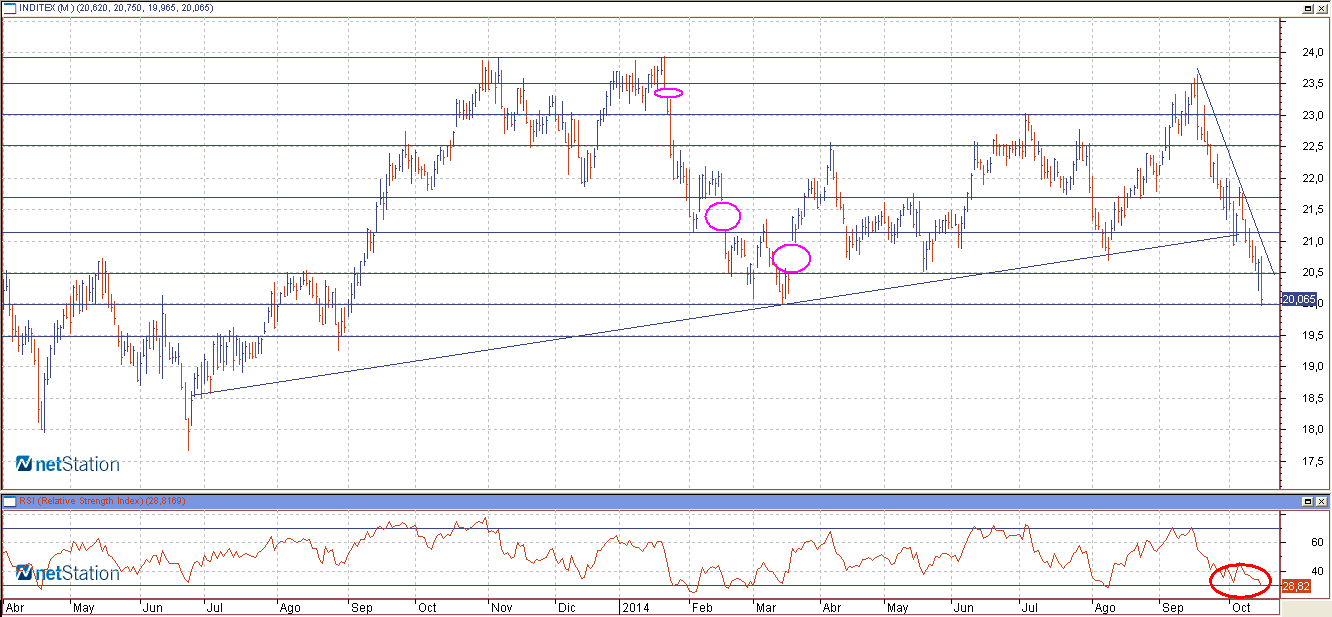1332x617 pixels.
Task: Close the INDITEX price chart panel
Action: pyautogui.click(x=1322, y=8)
